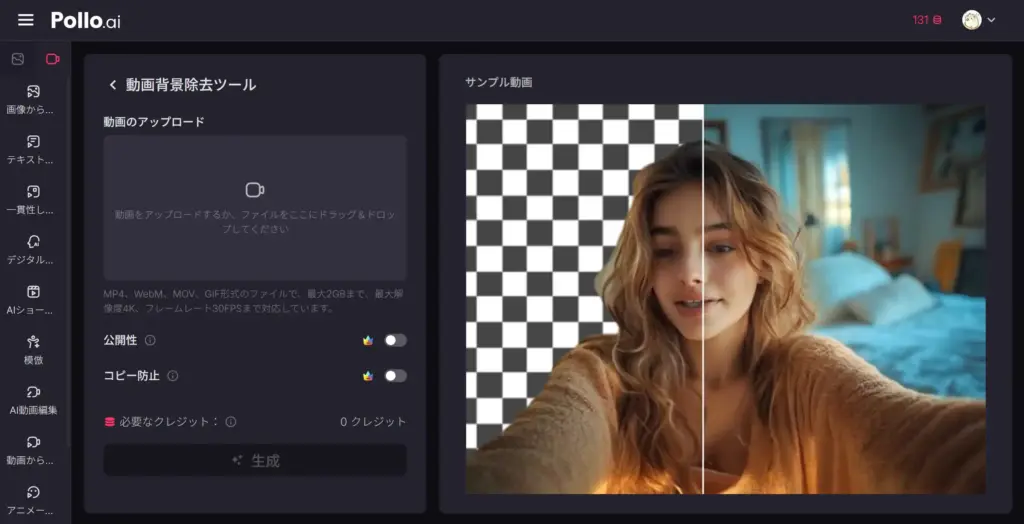The height and width of the screenshot is (524, 1024).
Task: Click the user avatar
Action: 972,20
